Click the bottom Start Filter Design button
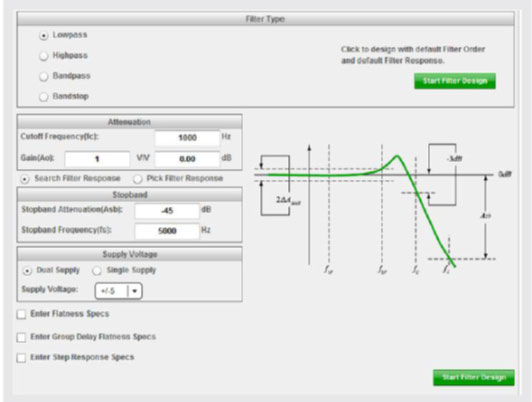Viewport: 532px width, 402px height. [x=474, y=378]
